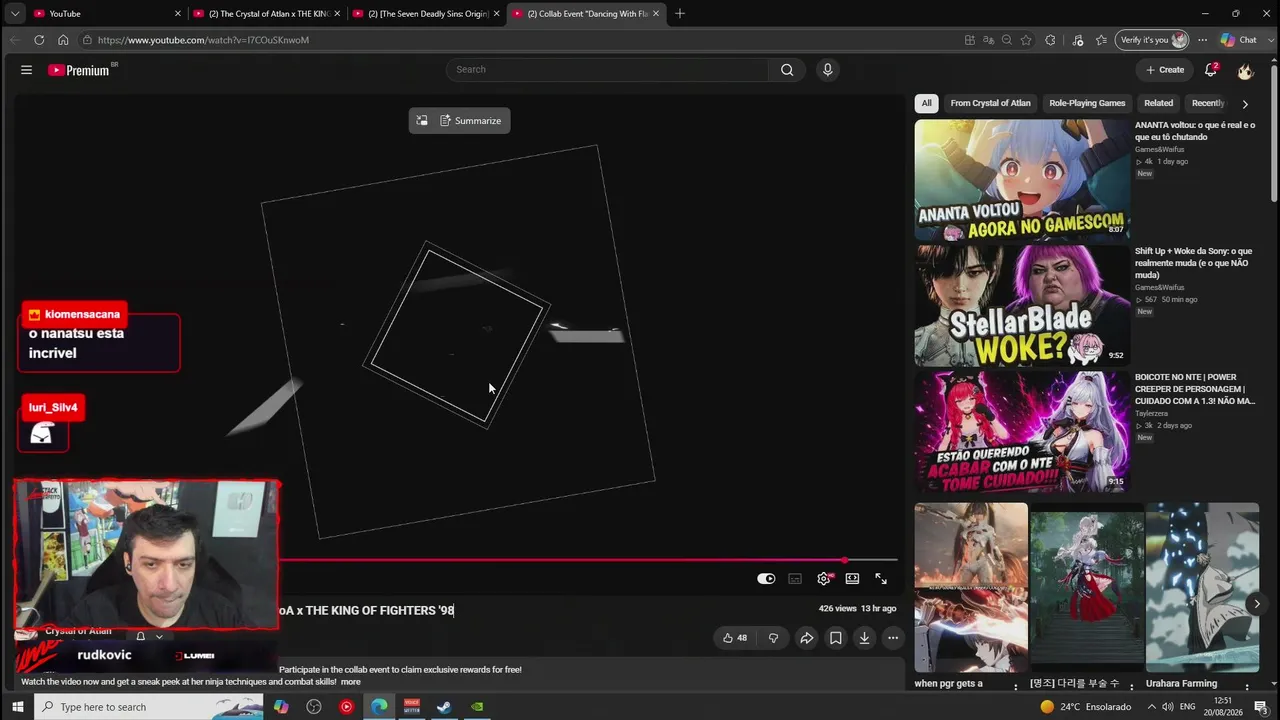Open Steam from the taskbar
This screenshot has width=1280, height=720.
click(x=444, y=707)
